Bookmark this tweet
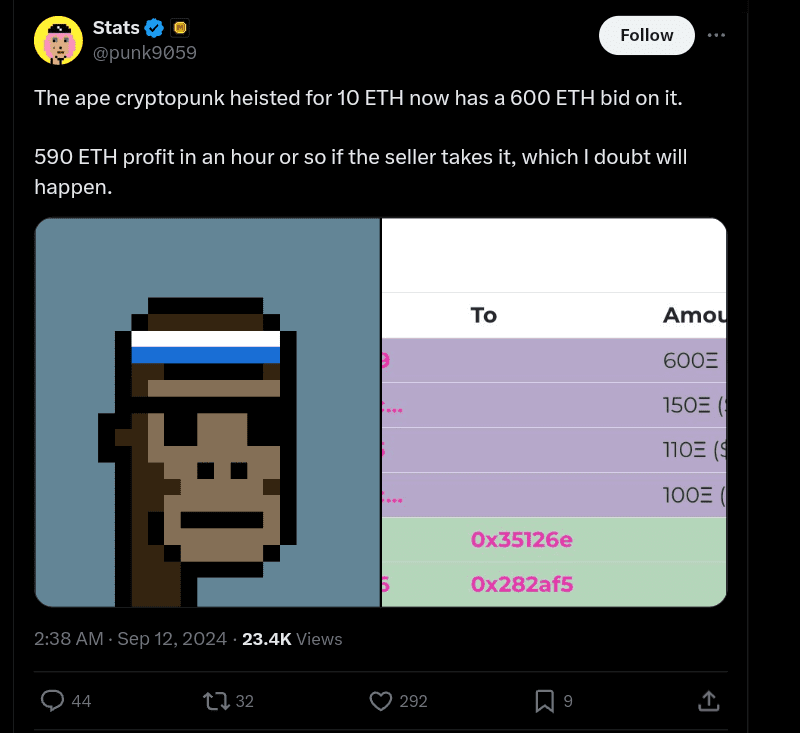This screenshot has height=733, width=800. click(545, 701)
